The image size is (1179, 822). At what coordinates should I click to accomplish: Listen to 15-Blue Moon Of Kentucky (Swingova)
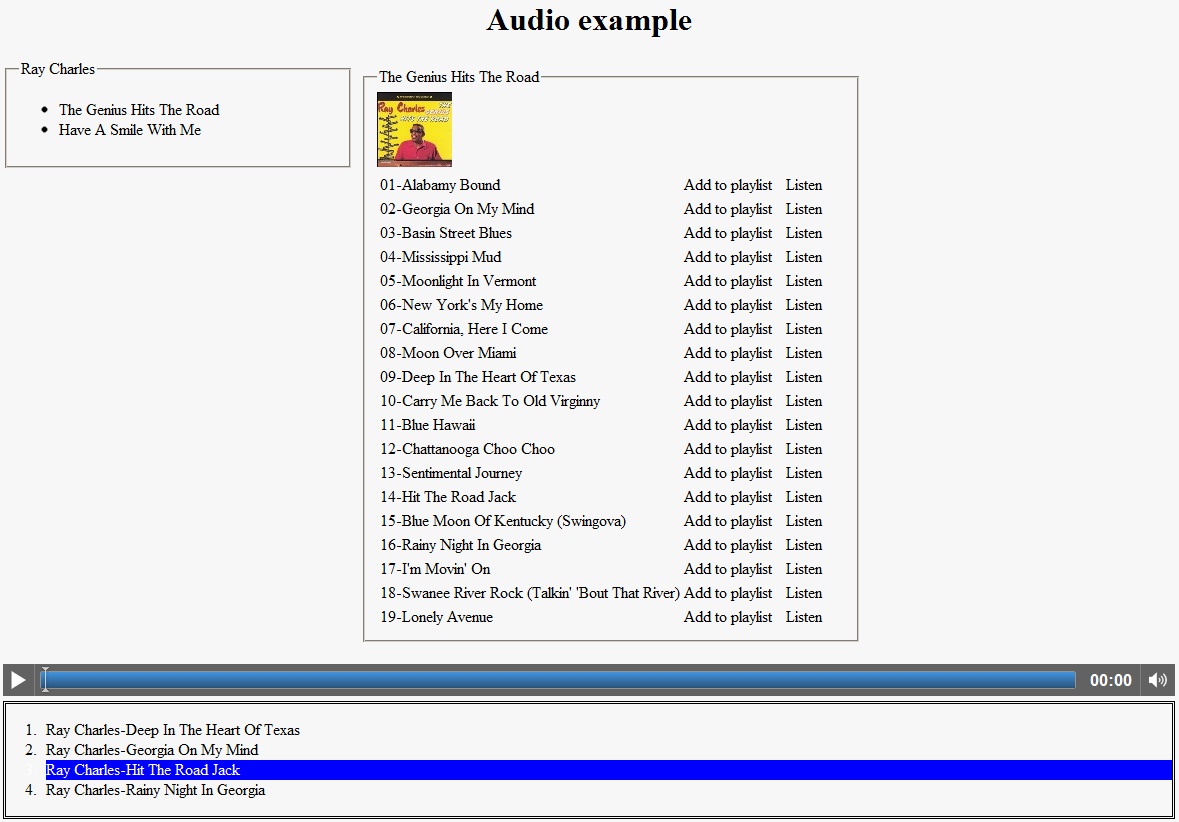pos(804,522)
